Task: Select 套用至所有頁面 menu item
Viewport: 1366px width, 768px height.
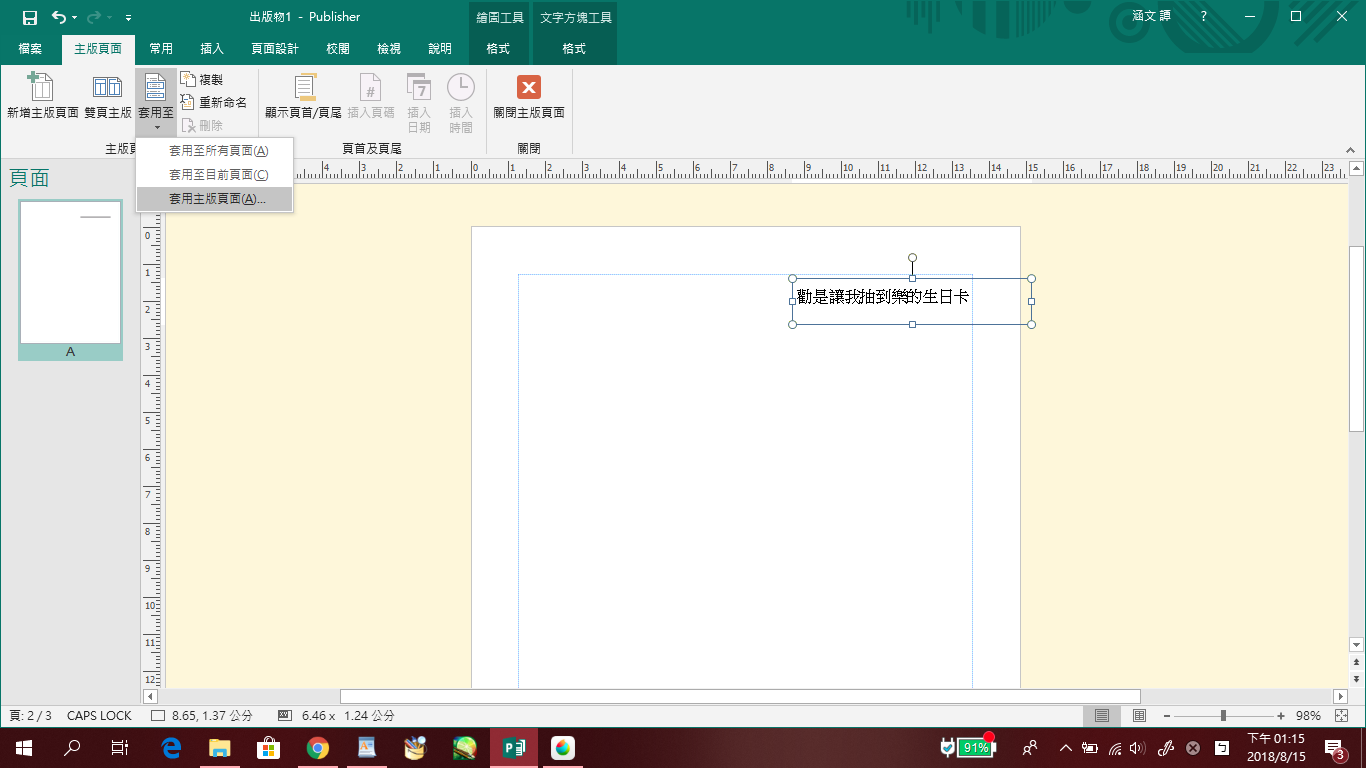Action: [218, 151]
